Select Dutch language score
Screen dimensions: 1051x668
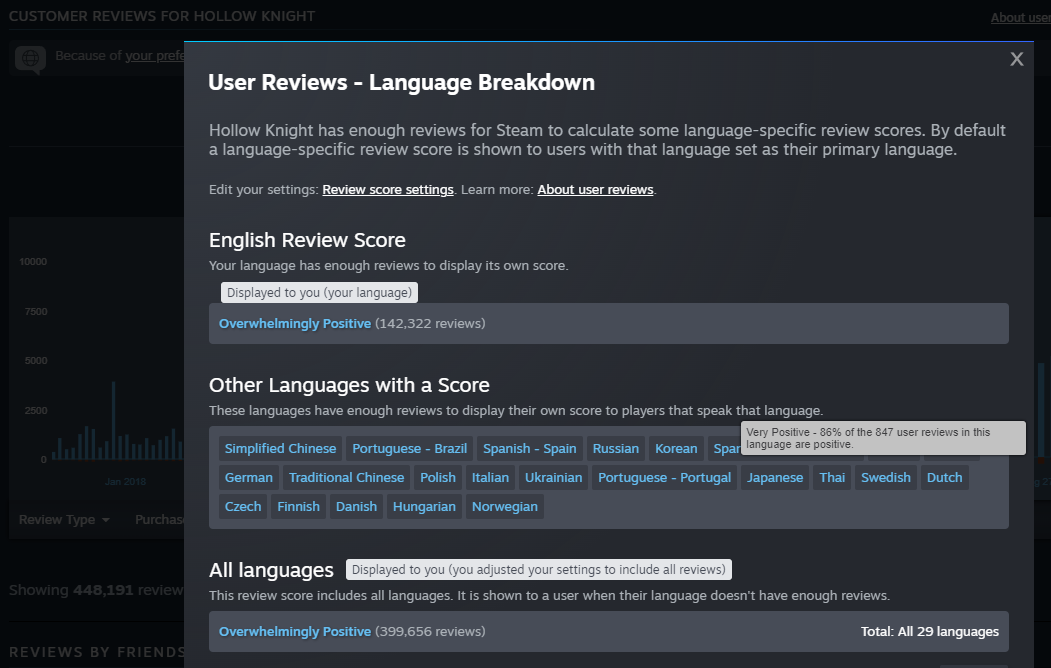(944, 478)
